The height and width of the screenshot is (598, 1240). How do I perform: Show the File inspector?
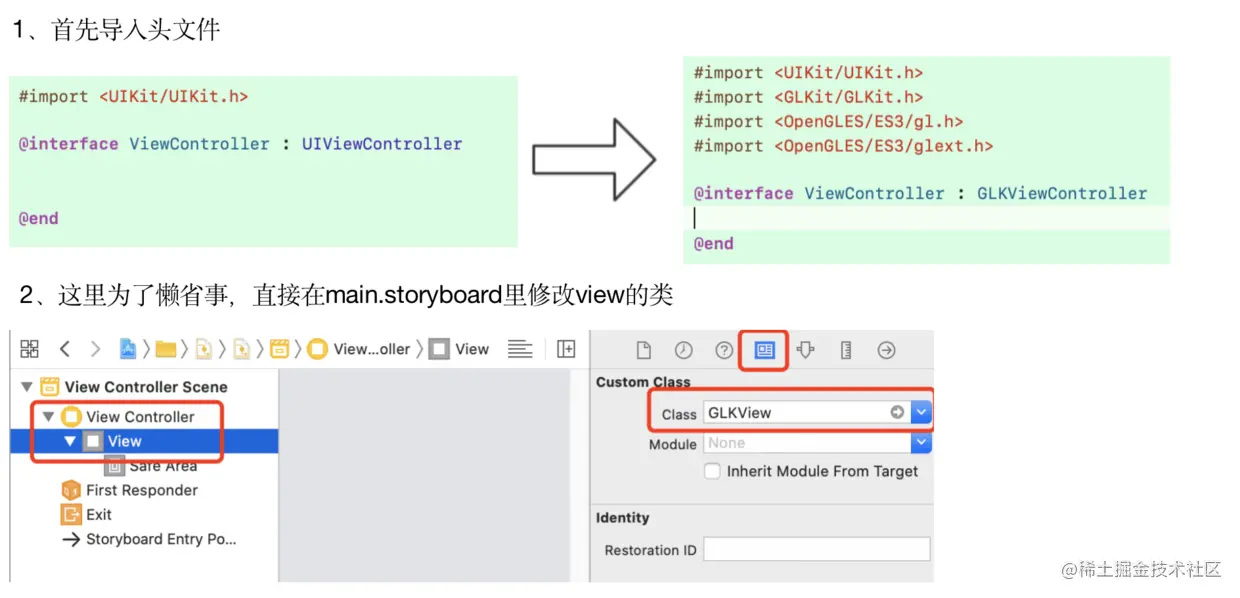[x=644, y=350]
